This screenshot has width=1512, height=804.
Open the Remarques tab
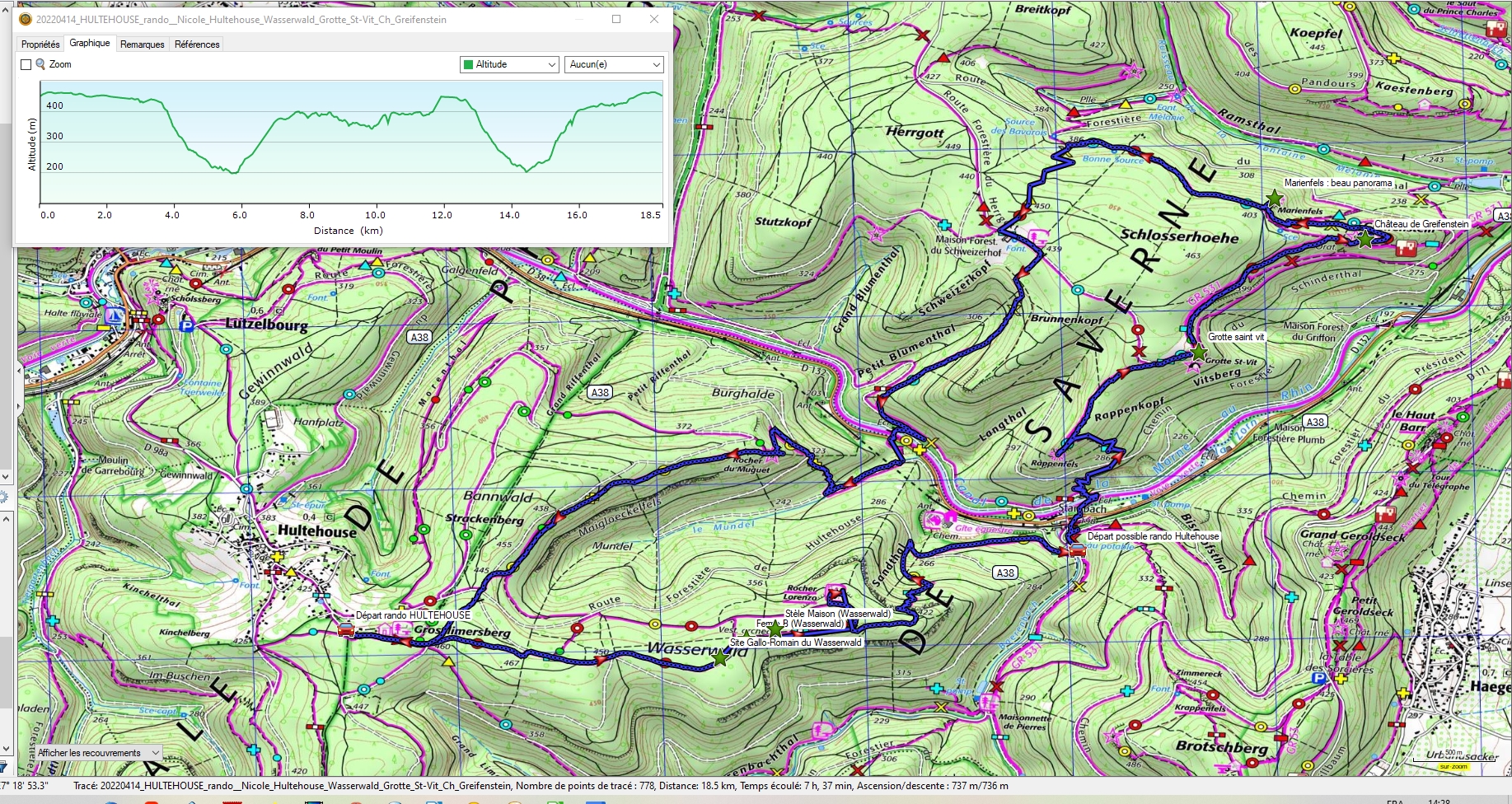(142, 44)
